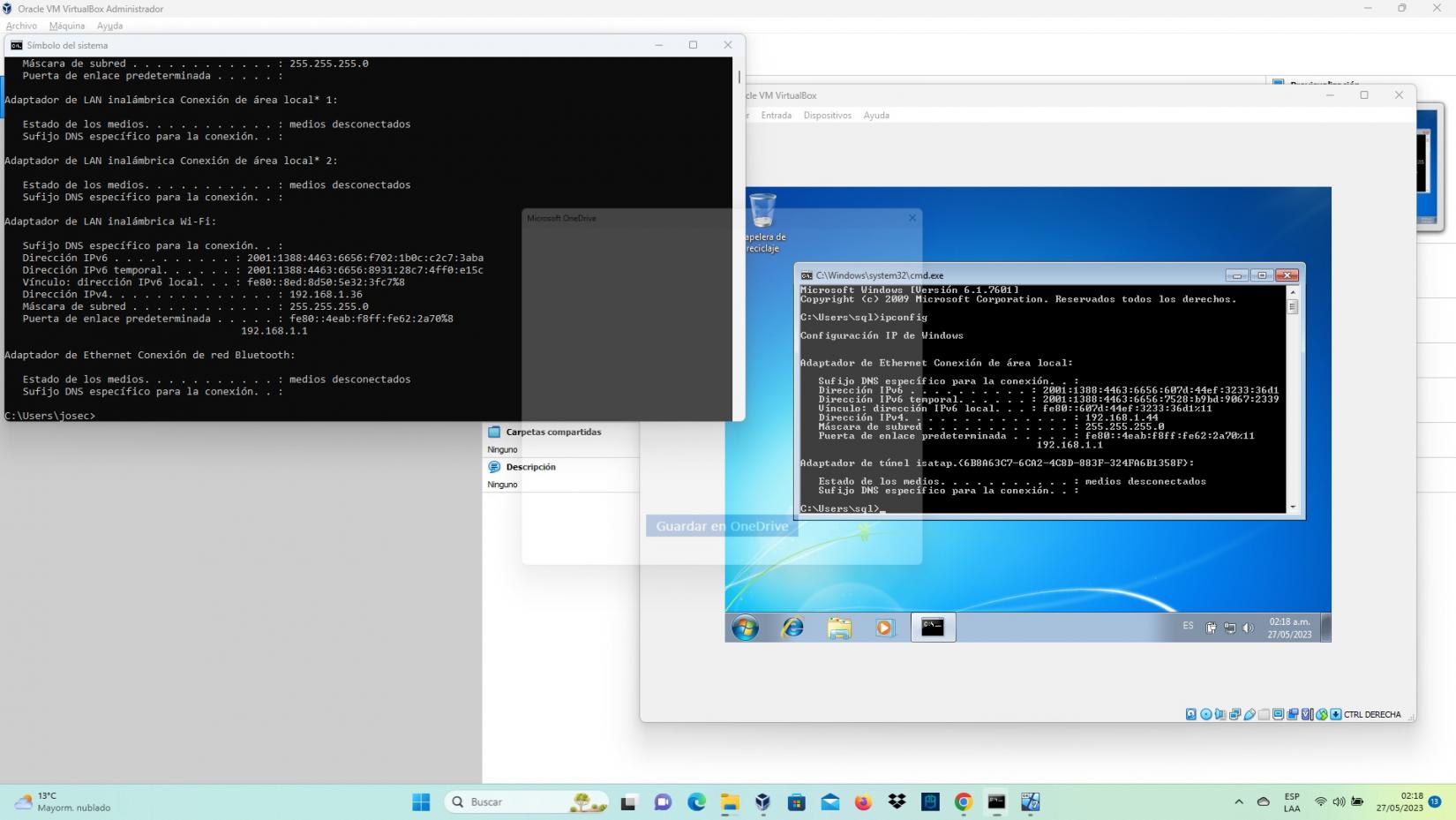Image resolution: width=1456 pixels, height=820 pixels.
Task: Click the Símbolo del sistema title bar icon
Action: [17, 45]
